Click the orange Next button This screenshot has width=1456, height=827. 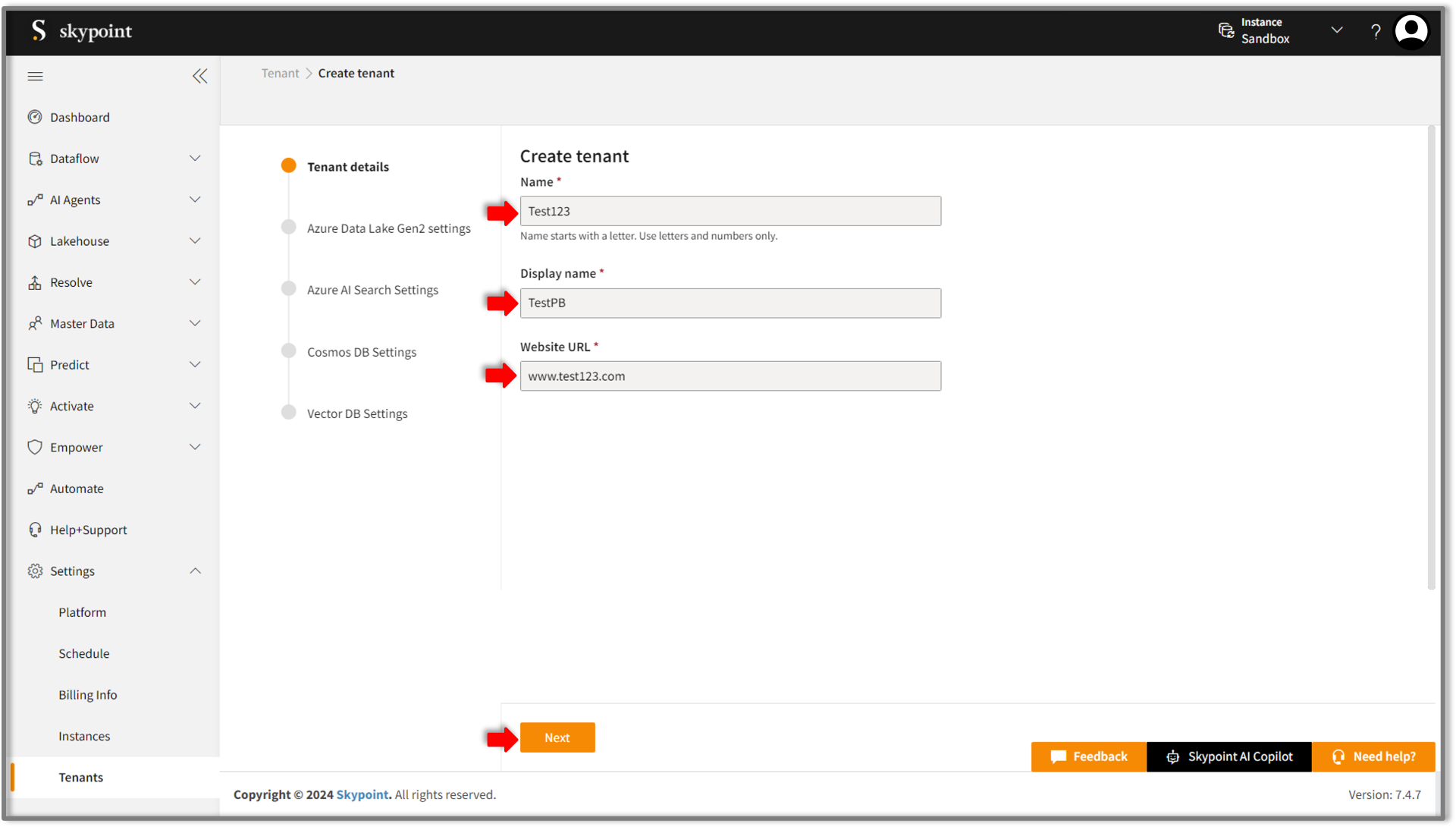(557, 737)
